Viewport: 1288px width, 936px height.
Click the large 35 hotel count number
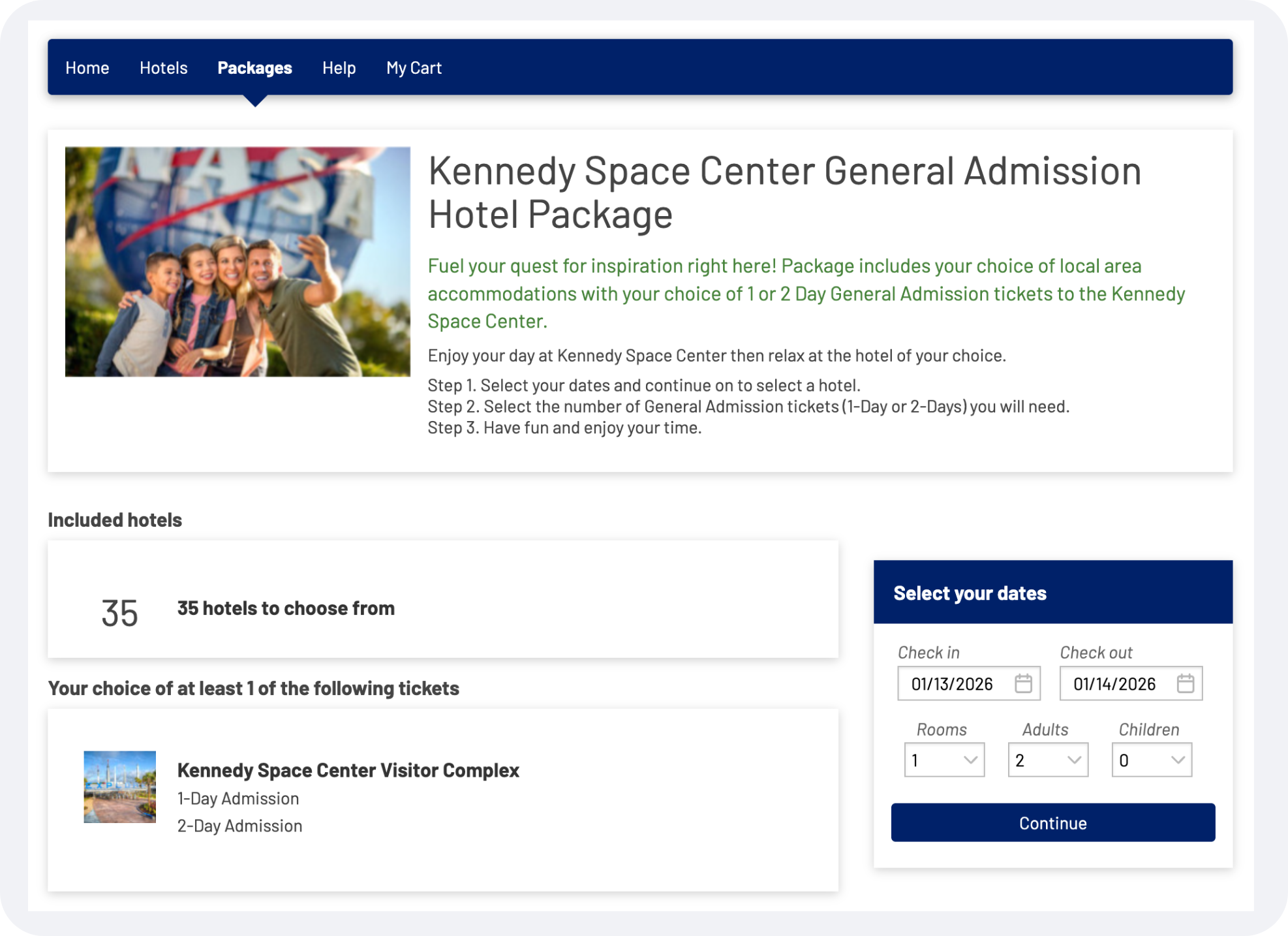point(119,614)
